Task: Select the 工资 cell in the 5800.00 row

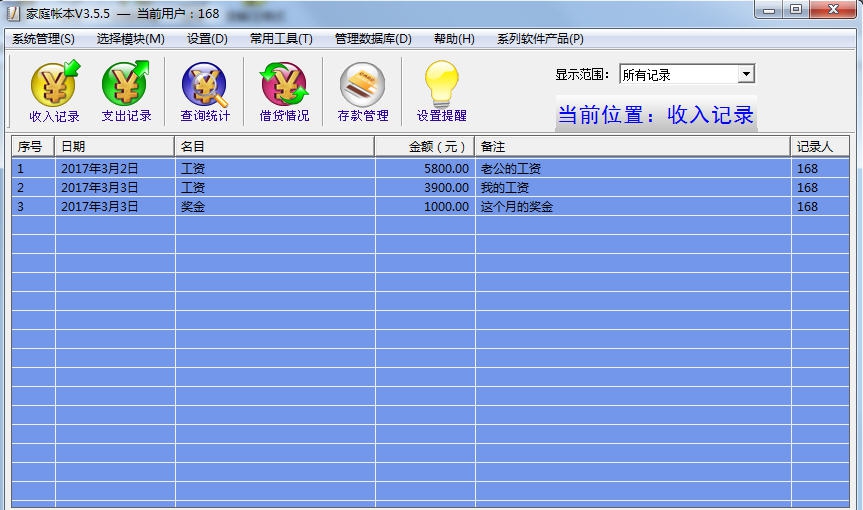Action: tap(275, 168)
